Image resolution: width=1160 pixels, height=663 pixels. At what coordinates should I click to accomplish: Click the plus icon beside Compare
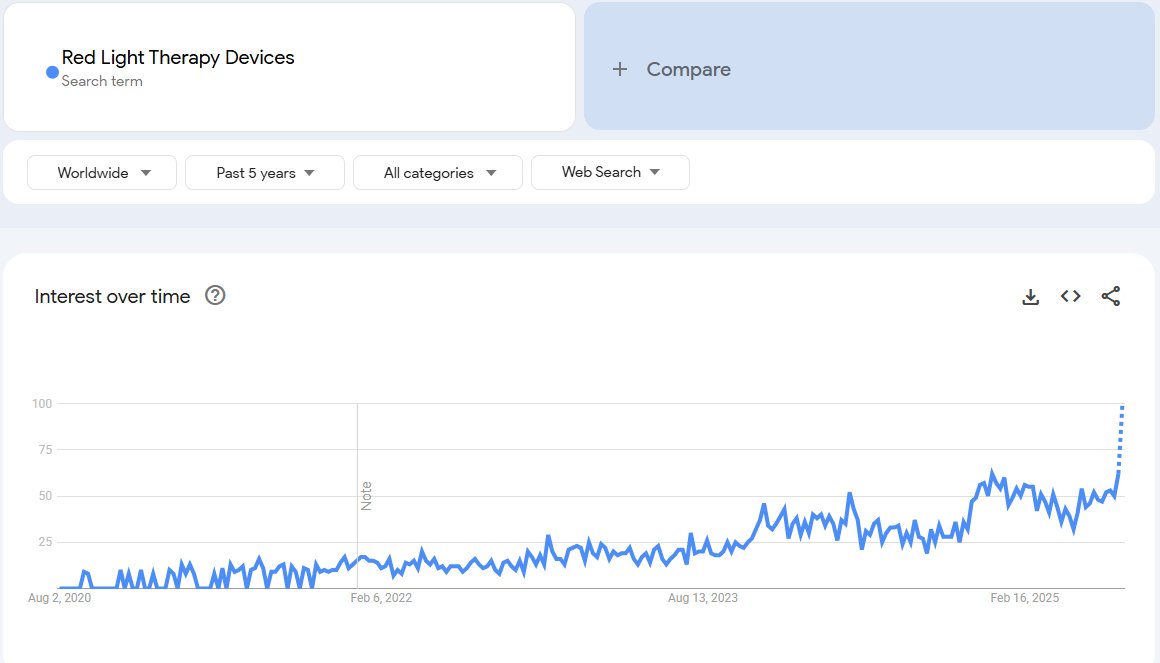[x=620, y=69]
